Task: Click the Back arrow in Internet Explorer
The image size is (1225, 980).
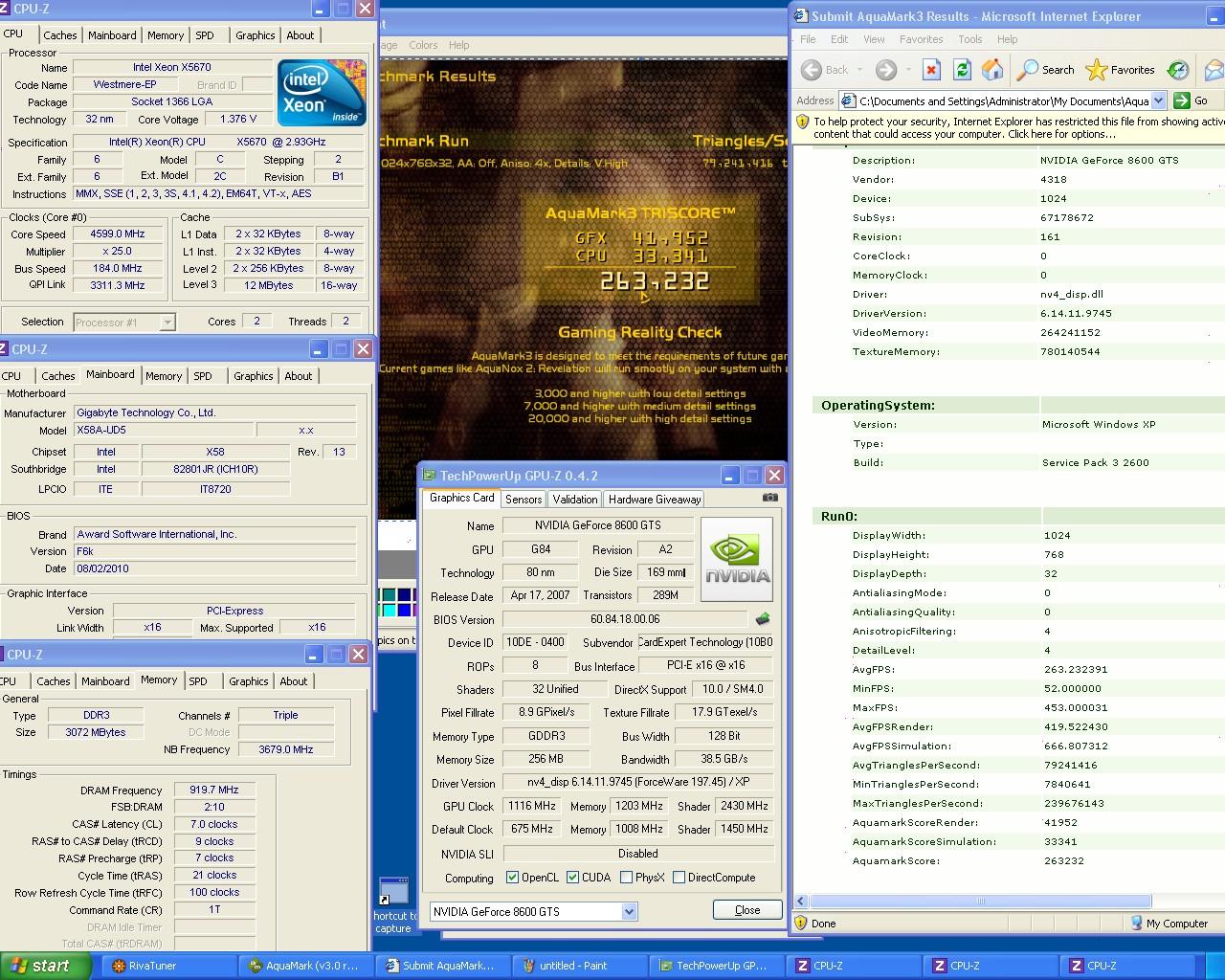Action: pos(812,70)
